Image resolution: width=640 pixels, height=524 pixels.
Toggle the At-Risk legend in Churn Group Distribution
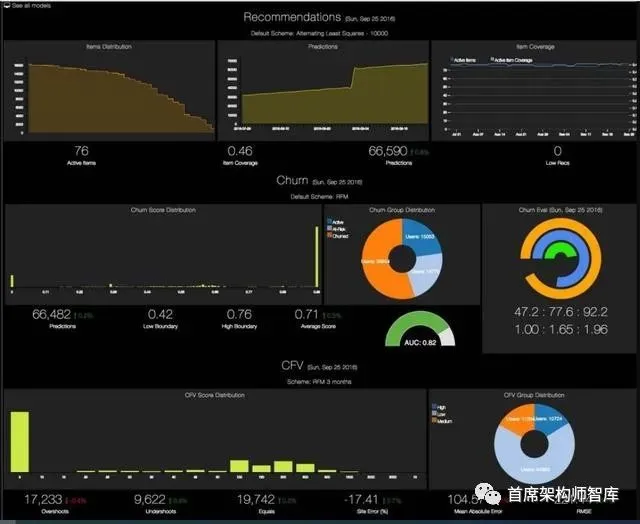(x=336, y=229)
